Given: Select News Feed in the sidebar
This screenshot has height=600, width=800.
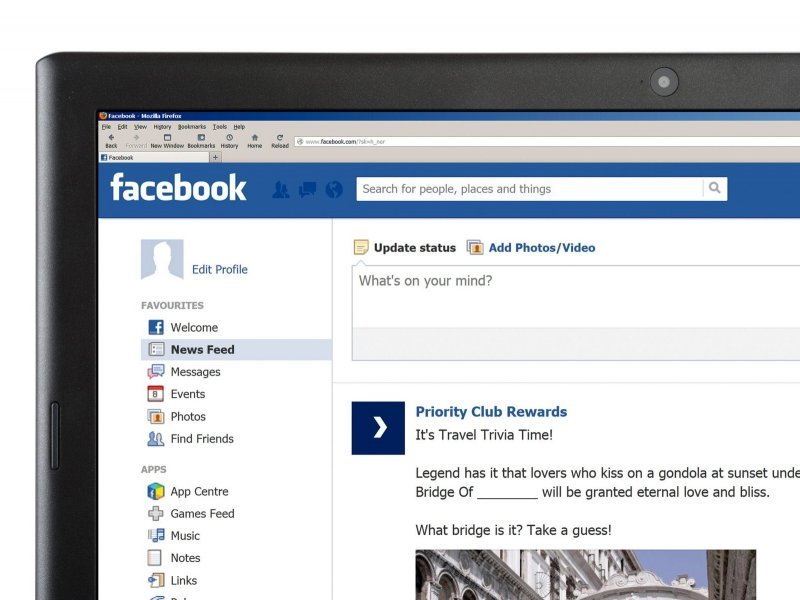Looking at the screenshot, I should point(236,349).
